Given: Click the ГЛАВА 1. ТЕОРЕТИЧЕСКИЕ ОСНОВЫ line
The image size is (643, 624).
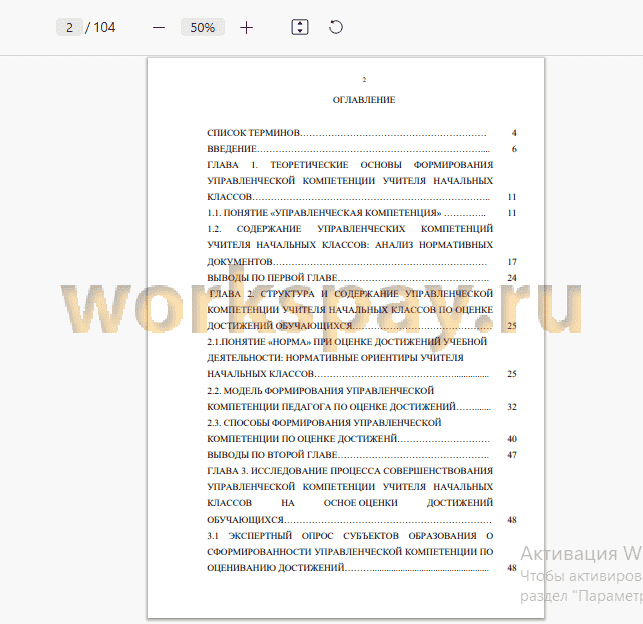Looking at the screenshot, I should click(350, 165).
